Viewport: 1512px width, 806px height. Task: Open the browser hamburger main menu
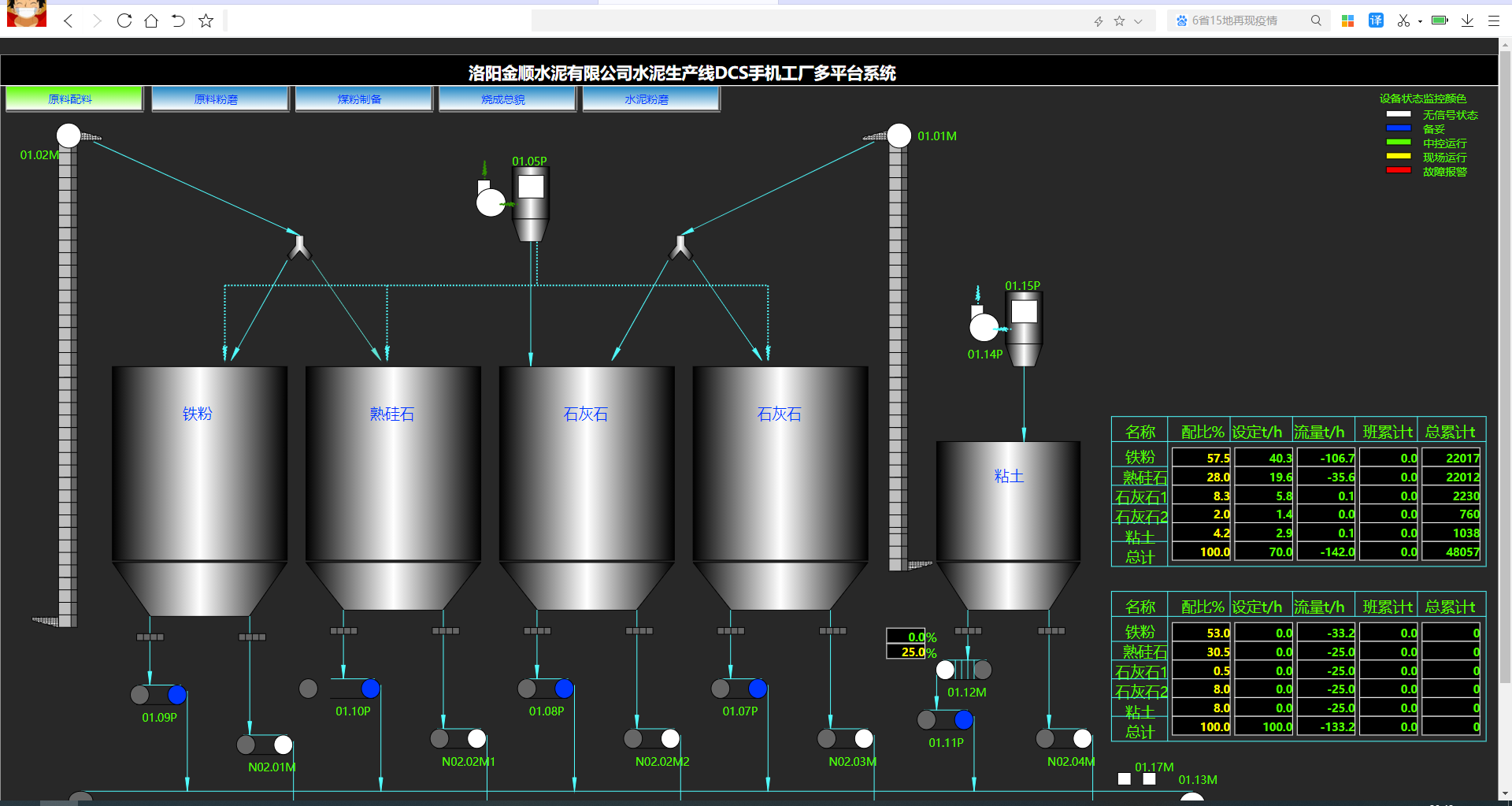pos(1493,21)
